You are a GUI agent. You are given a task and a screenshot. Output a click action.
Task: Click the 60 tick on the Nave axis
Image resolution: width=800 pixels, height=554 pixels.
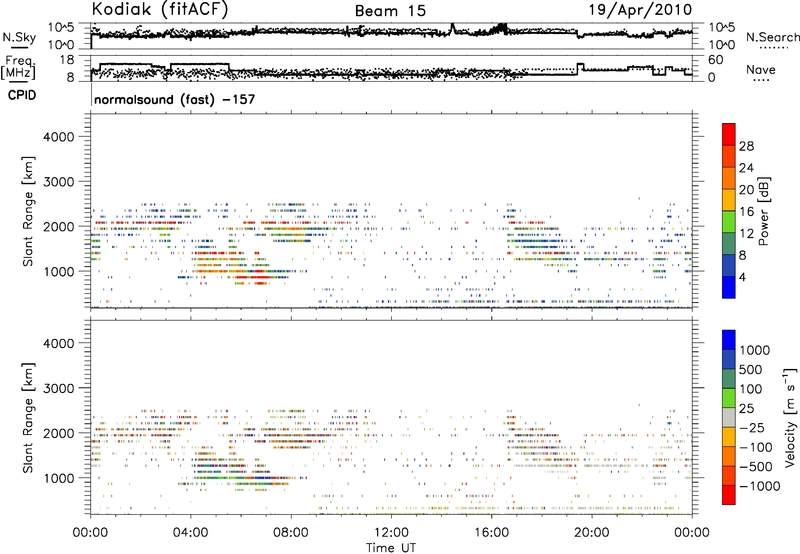tap(715, 60)
